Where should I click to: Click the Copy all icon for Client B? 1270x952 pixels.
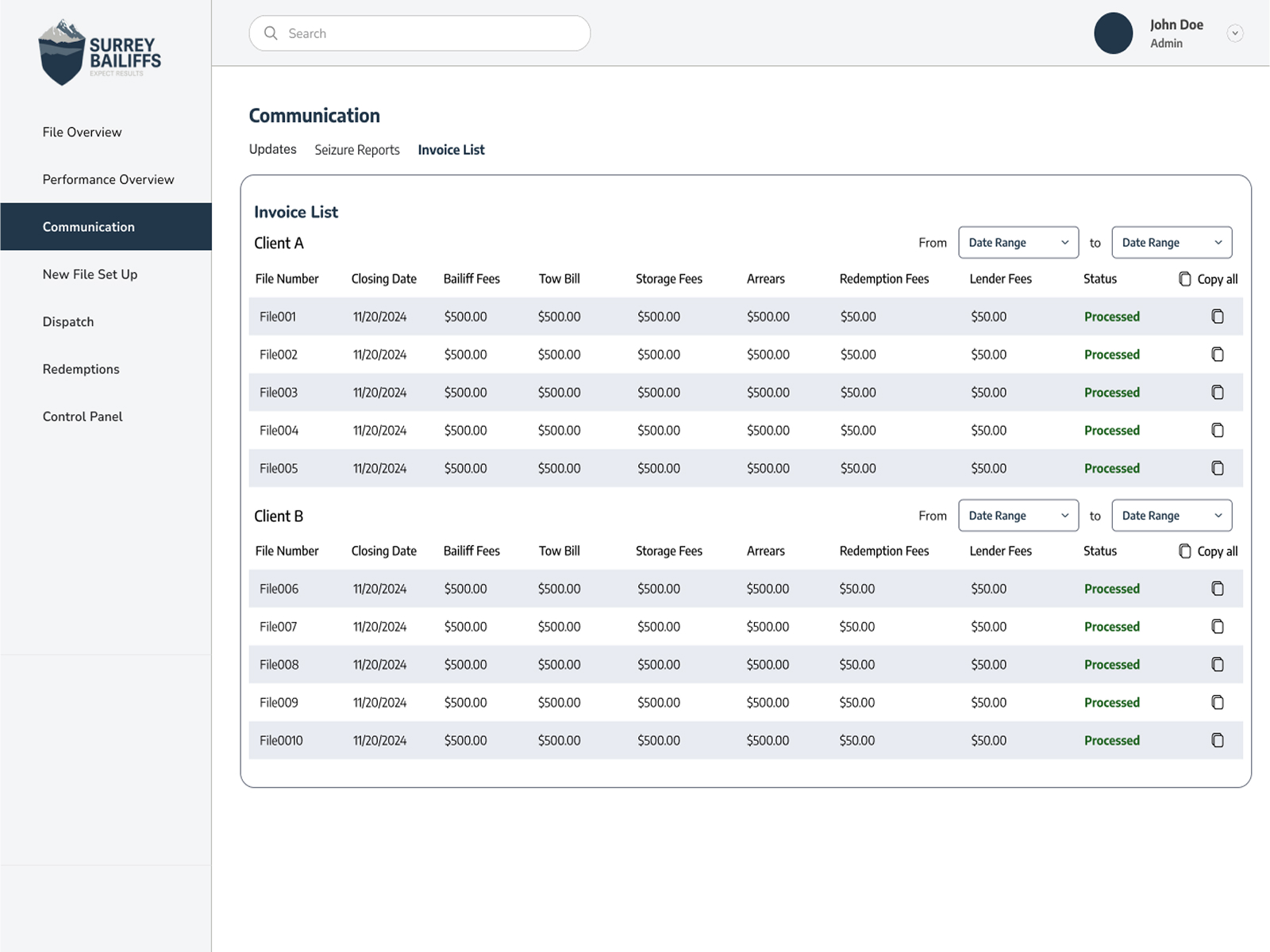pos(1185,551)
